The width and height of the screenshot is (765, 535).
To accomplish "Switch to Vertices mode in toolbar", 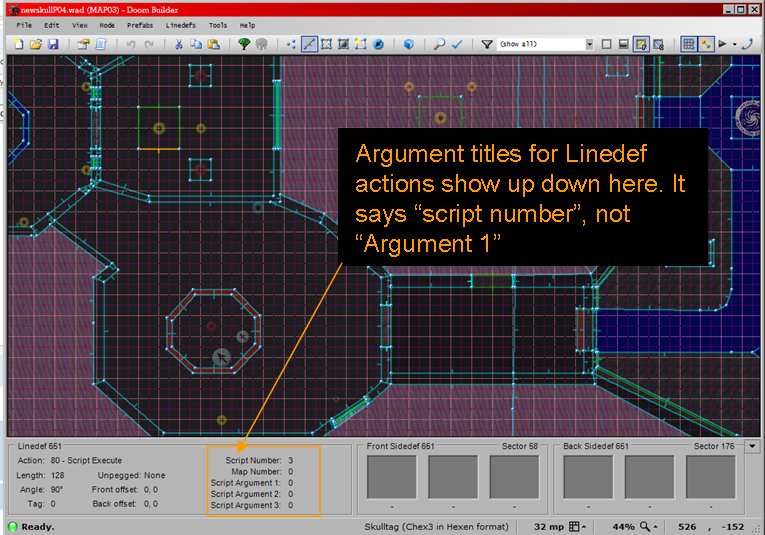I will (292, 44).
